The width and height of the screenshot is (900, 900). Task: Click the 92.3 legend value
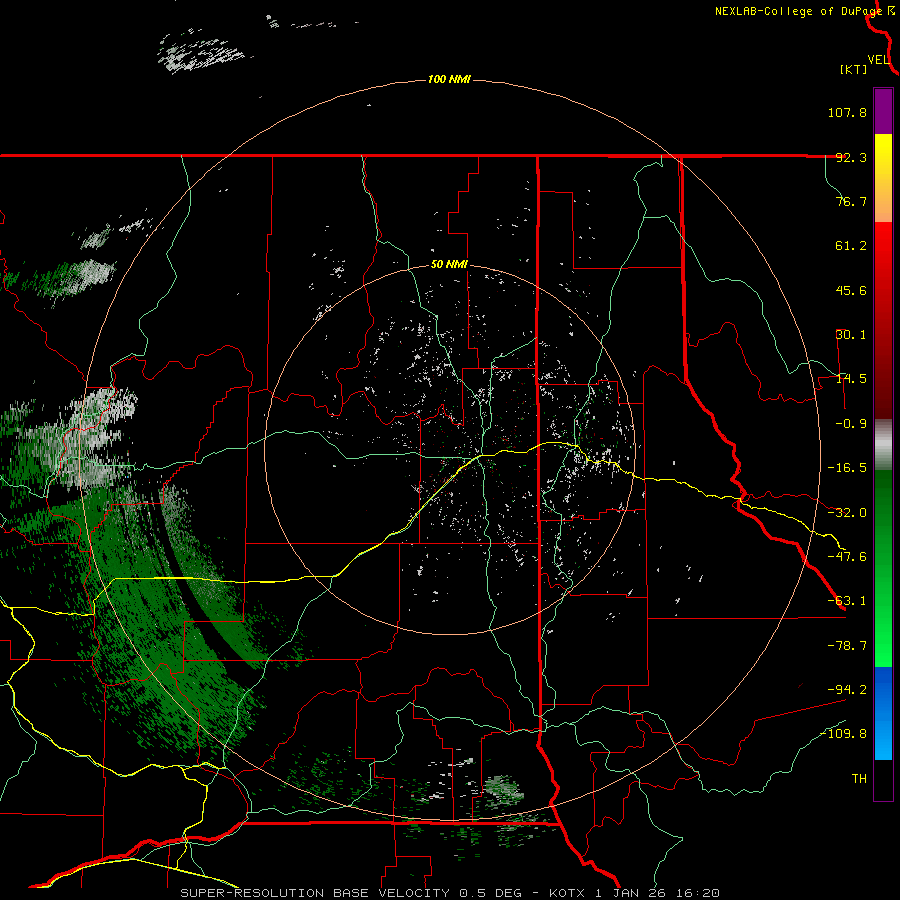coord(851,157)
